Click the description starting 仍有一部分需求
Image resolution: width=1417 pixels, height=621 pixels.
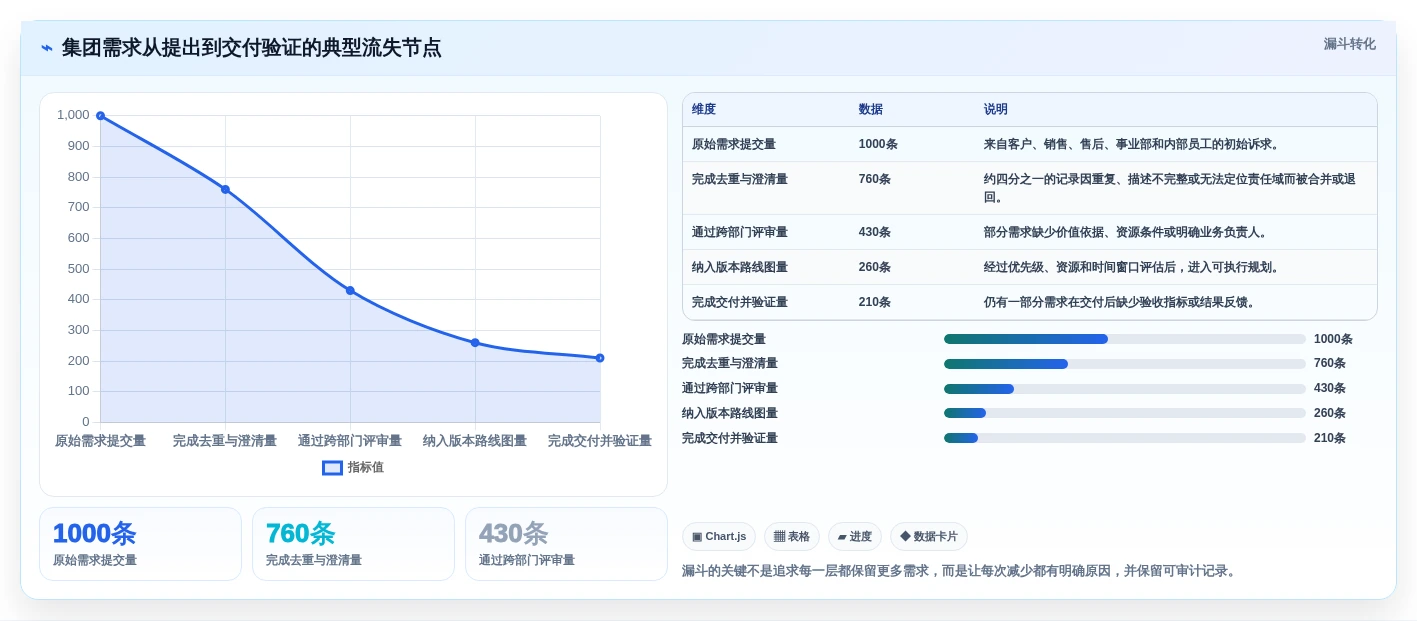(1121, 302)
